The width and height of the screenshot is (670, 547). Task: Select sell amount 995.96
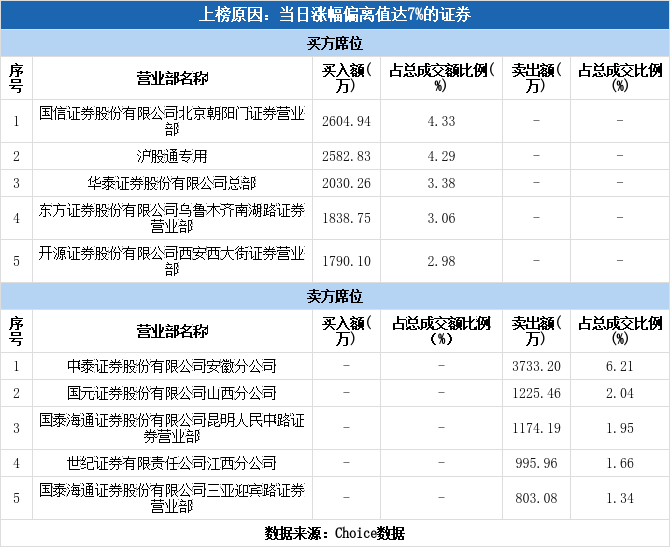536,463
